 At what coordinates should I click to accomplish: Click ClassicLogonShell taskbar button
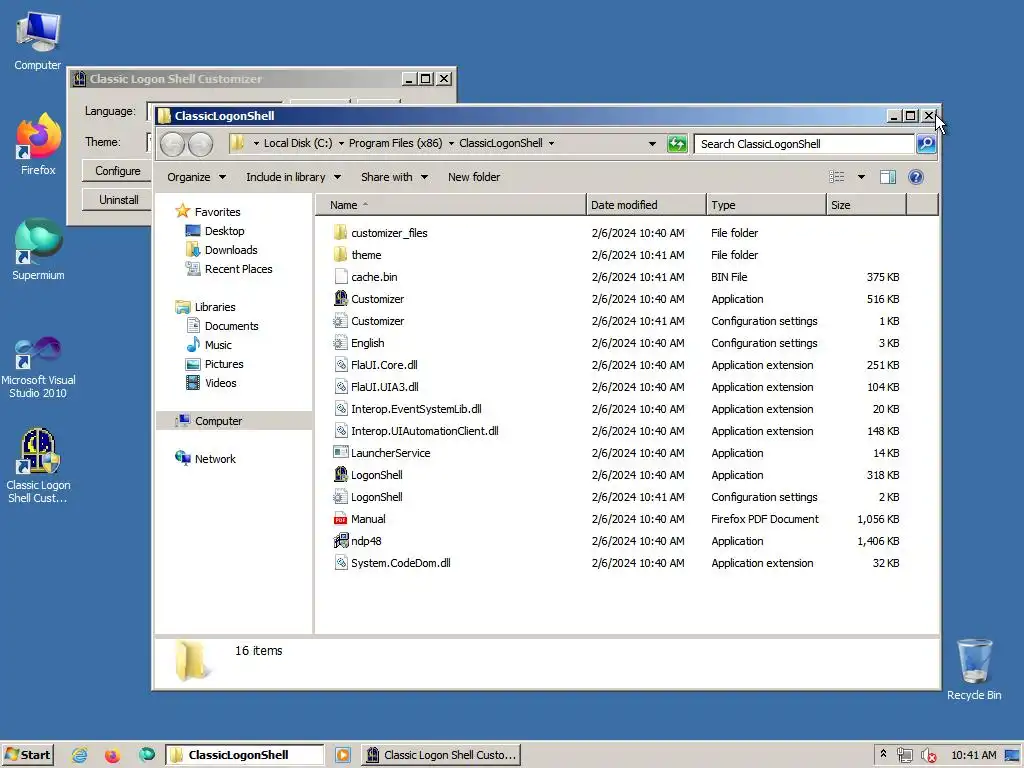point(244,756)
